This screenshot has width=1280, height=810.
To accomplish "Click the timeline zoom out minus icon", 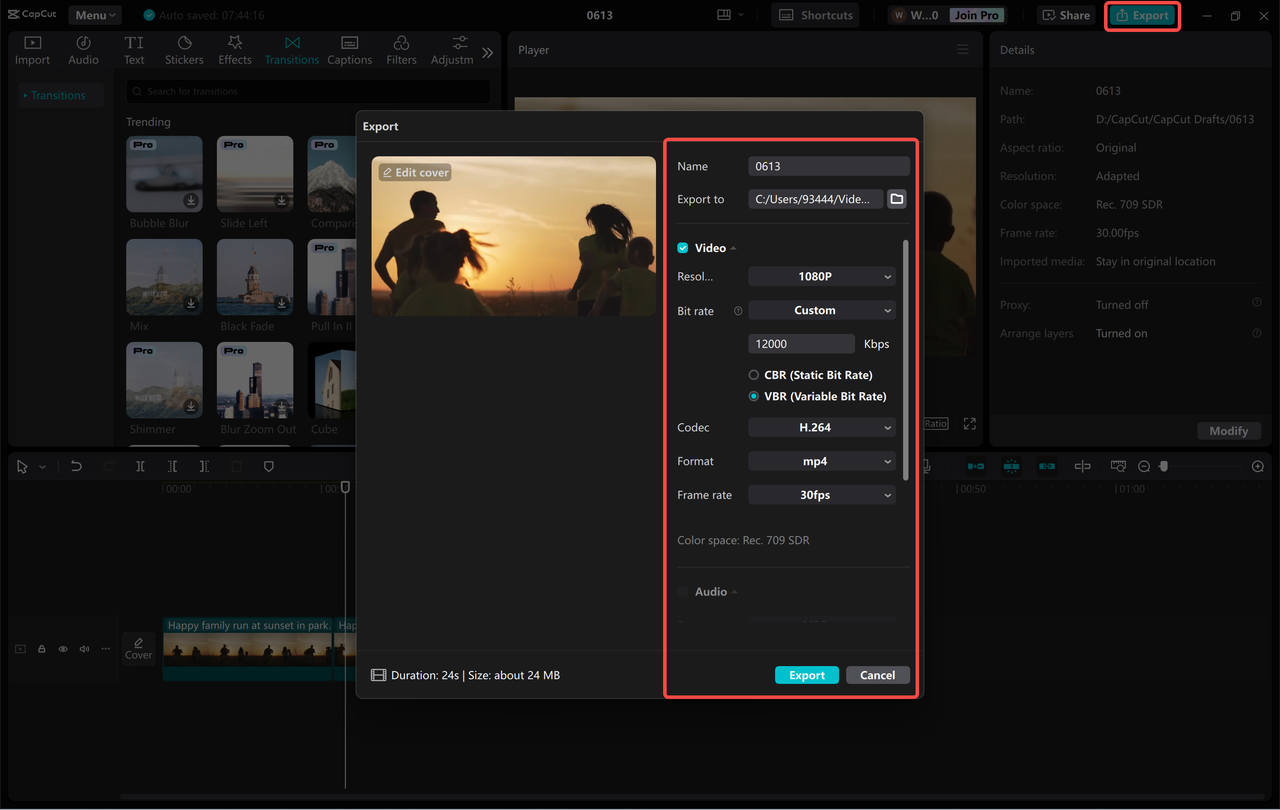I will [1144, 466].
